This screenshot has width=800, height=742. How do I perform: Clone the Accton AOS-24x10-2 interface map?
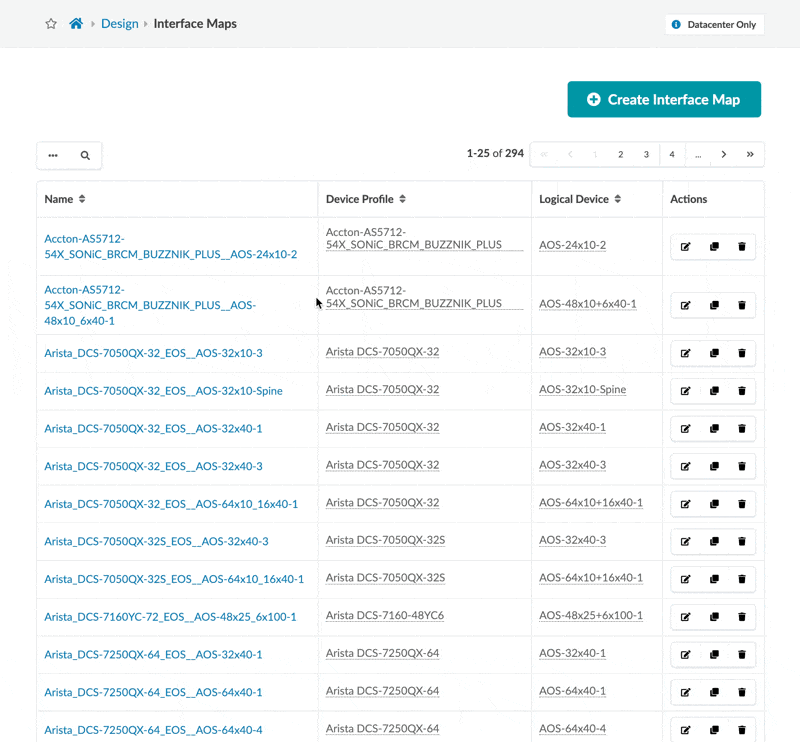714,247
